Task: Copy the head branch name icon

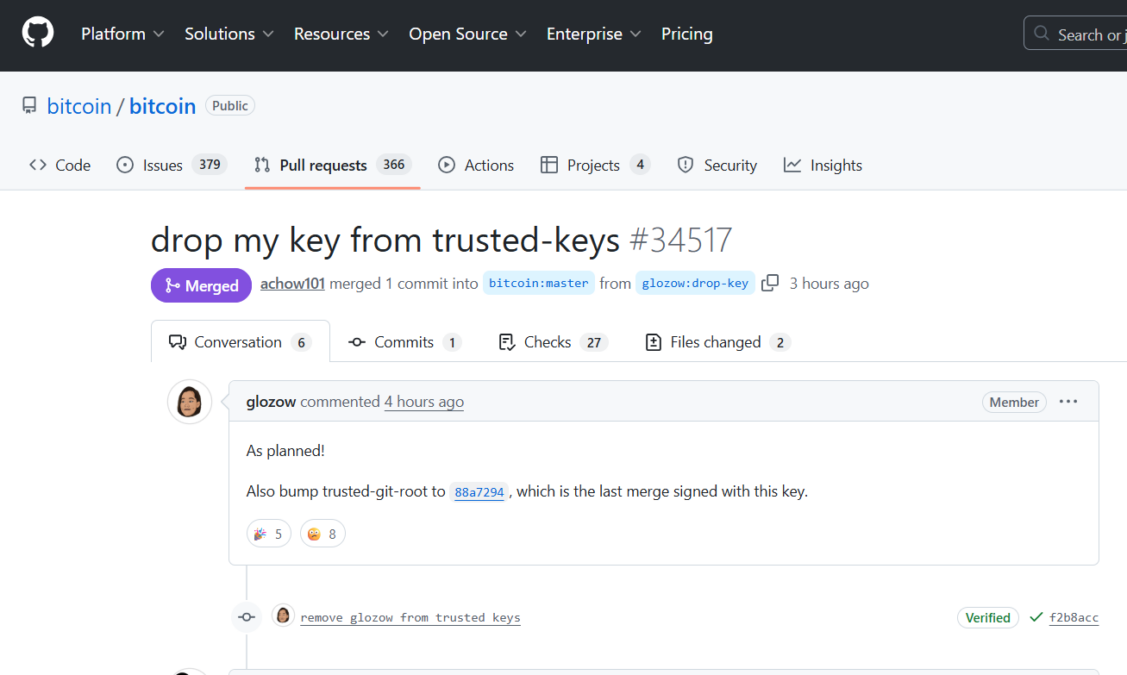Action: 770,283
